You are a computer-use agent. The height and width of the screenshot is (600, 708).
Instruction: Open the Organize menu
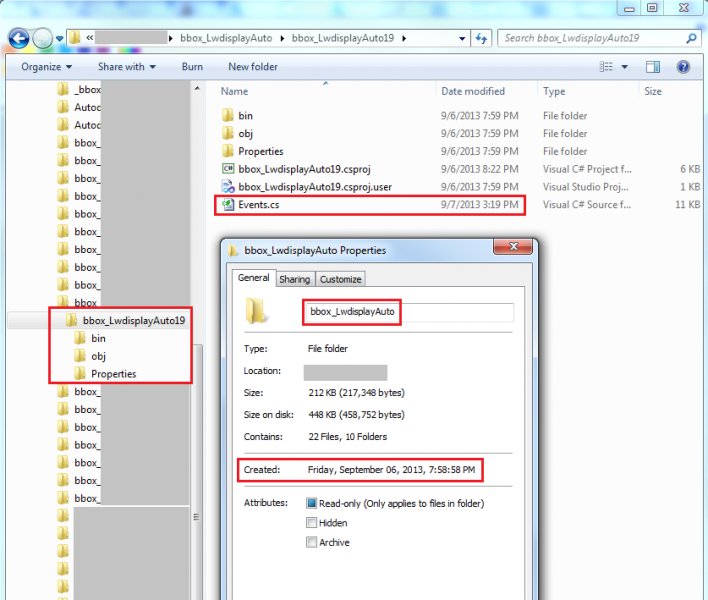(47, 67)
